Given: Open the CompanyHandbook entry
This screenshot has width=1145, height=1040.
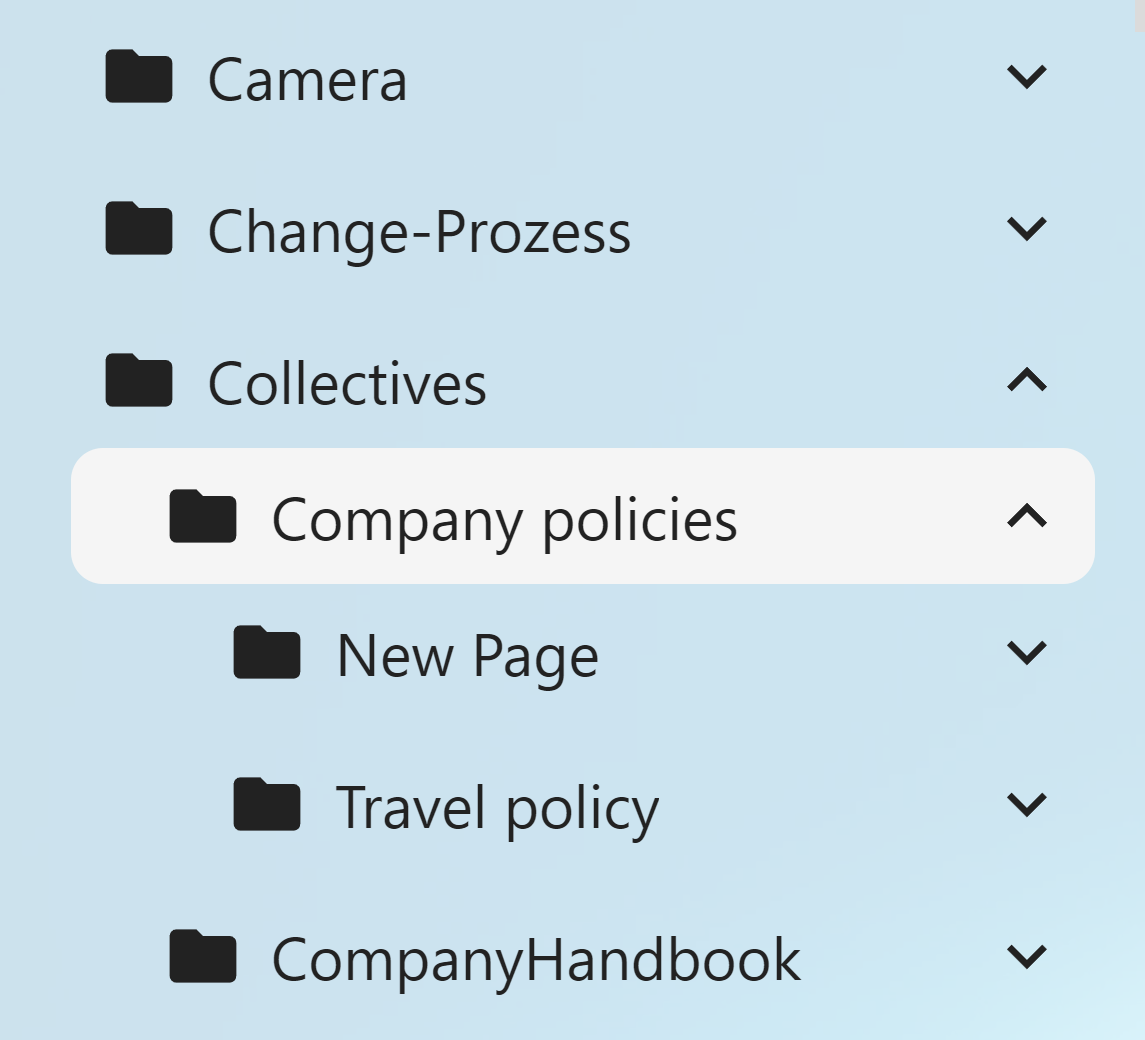Looking at the screenshot, I should (536, 960).
